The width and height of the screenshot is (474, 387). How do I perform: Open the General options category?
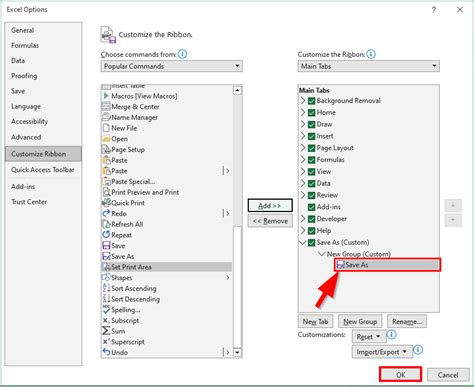(x=23, y=30)
